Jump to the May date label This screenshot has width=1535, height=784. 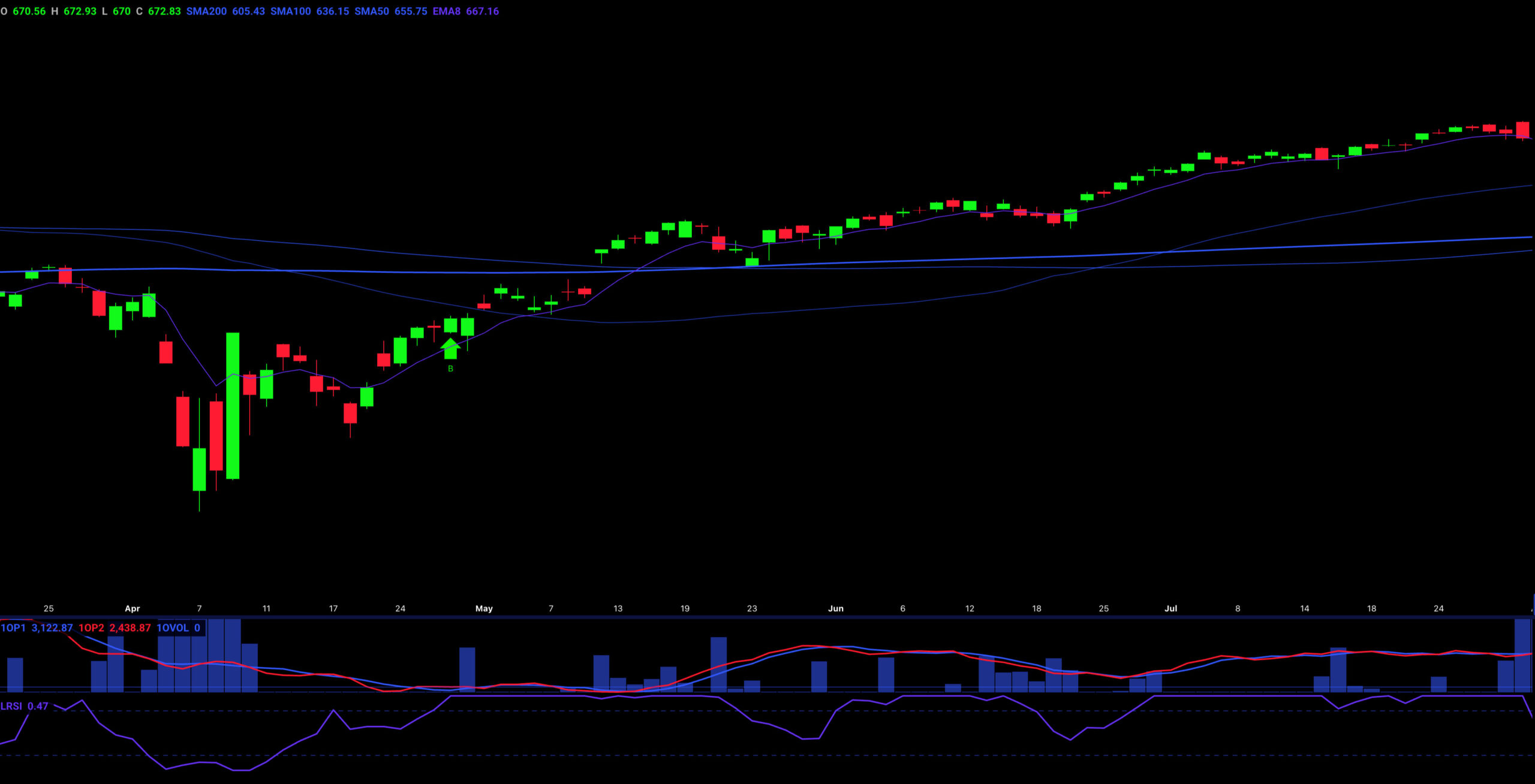[484, 608]
